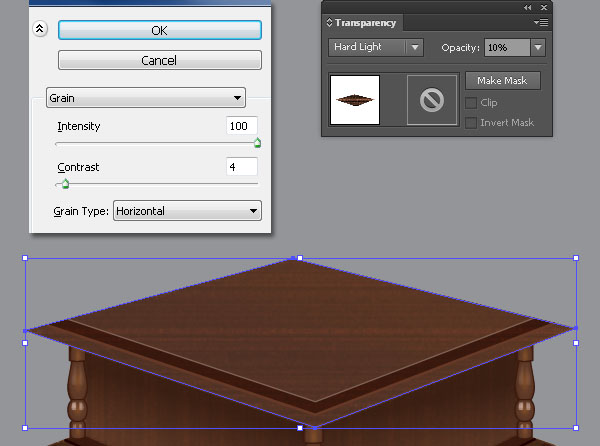Open the Grain Type Horizontal dropdown
The height and width of the screenshot is (446, 600).
coord(188,211)
